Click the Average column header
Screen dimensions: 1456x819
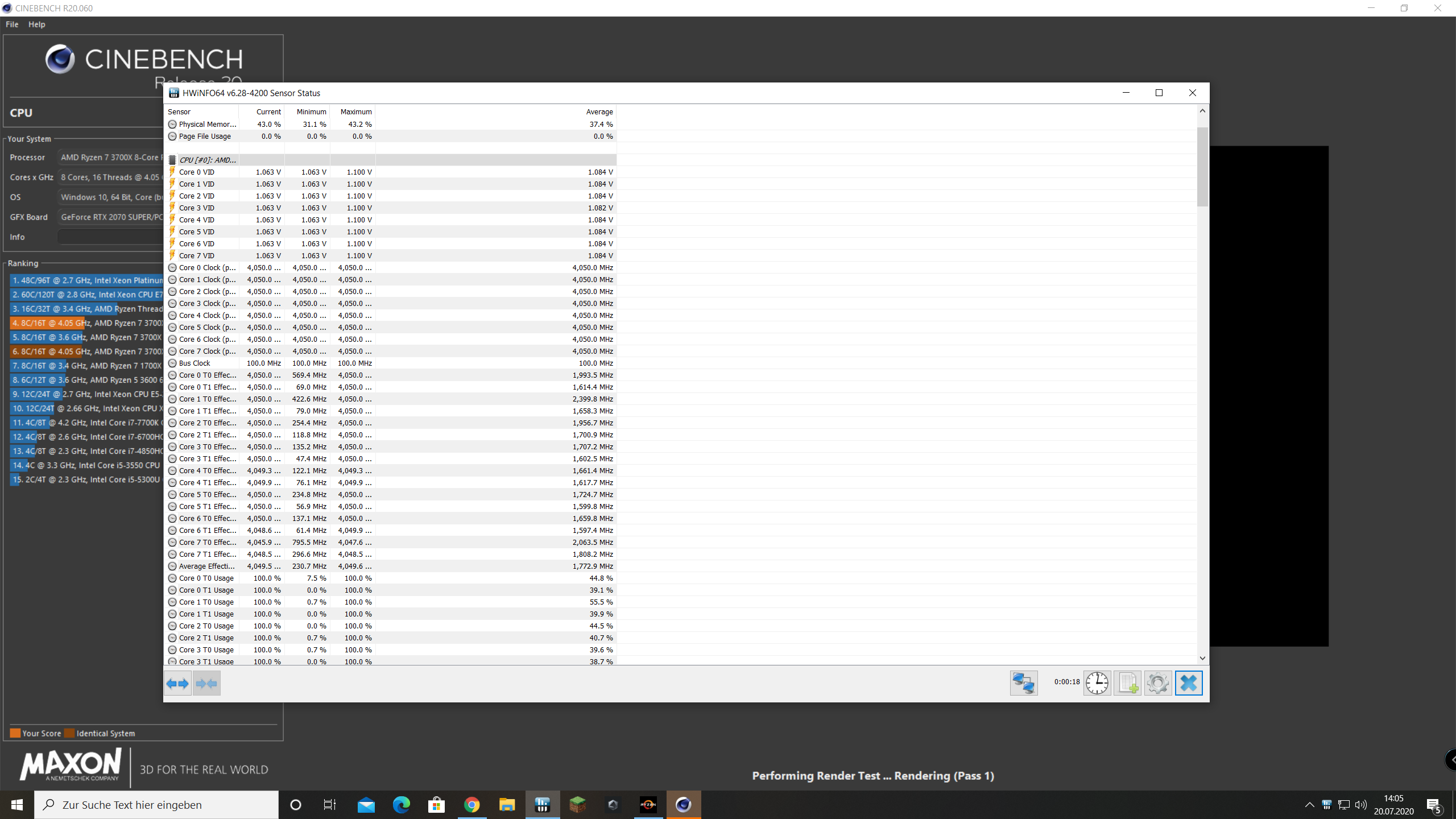click(599, 112)
